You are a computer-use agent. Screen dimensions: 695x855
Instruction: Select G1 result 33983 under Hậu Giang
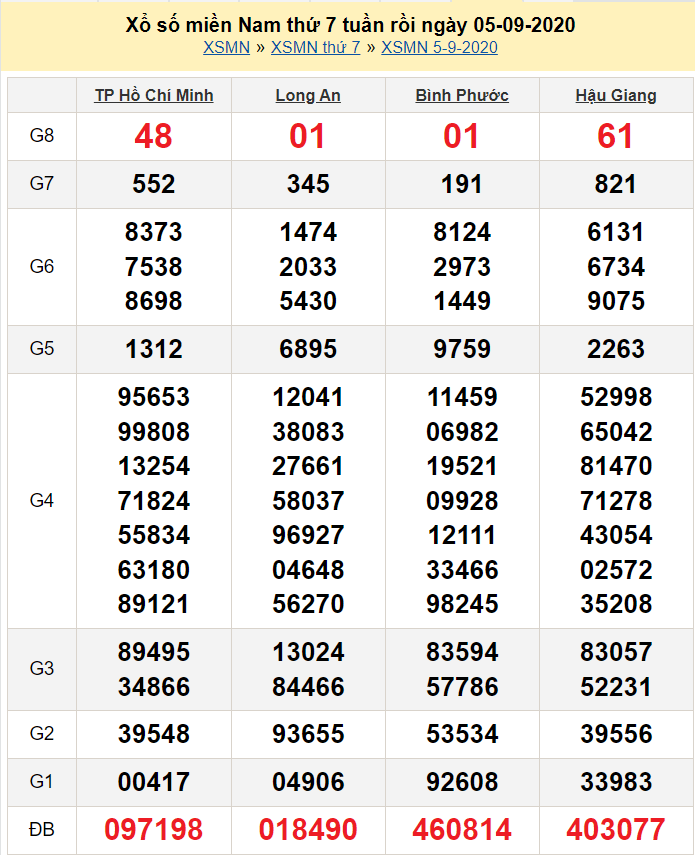click(x=616, y=782)
